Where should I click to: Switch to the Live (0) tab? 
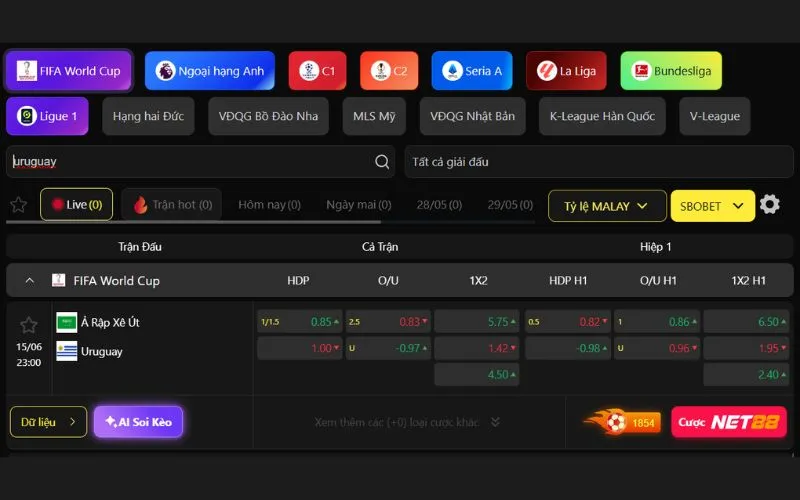tap(77, 205)
